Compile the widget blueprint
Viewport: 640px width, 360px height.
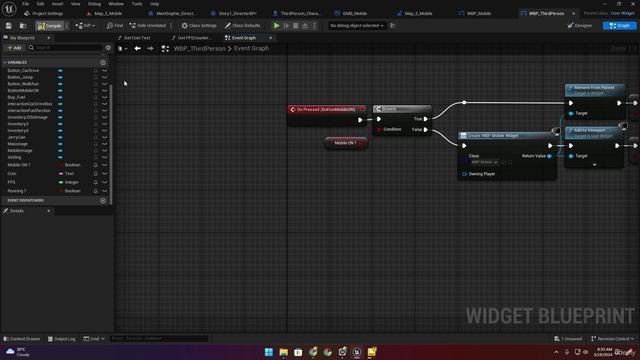tap(49, 26)
